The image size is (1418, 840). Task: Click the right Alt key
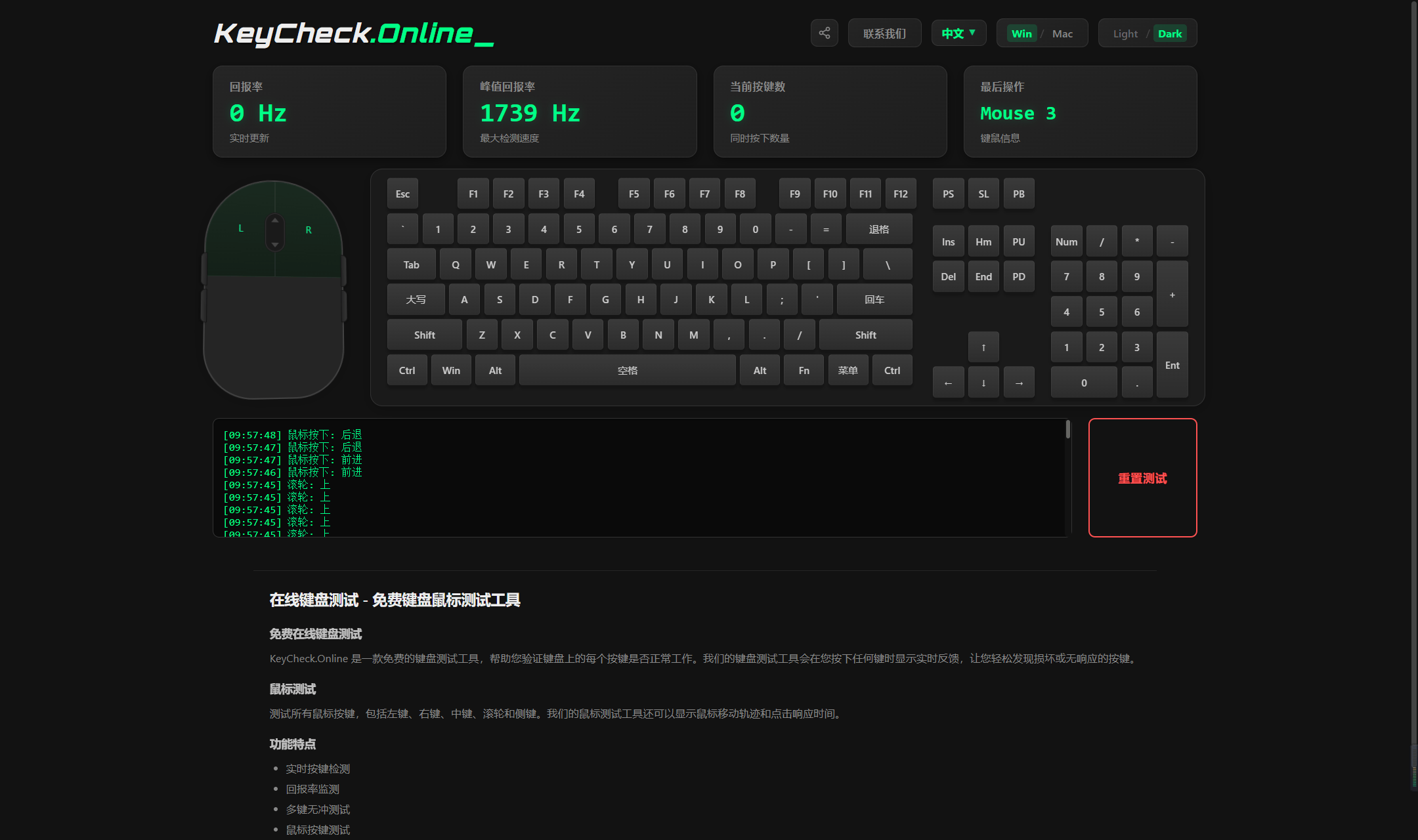(x=760, y=370)
